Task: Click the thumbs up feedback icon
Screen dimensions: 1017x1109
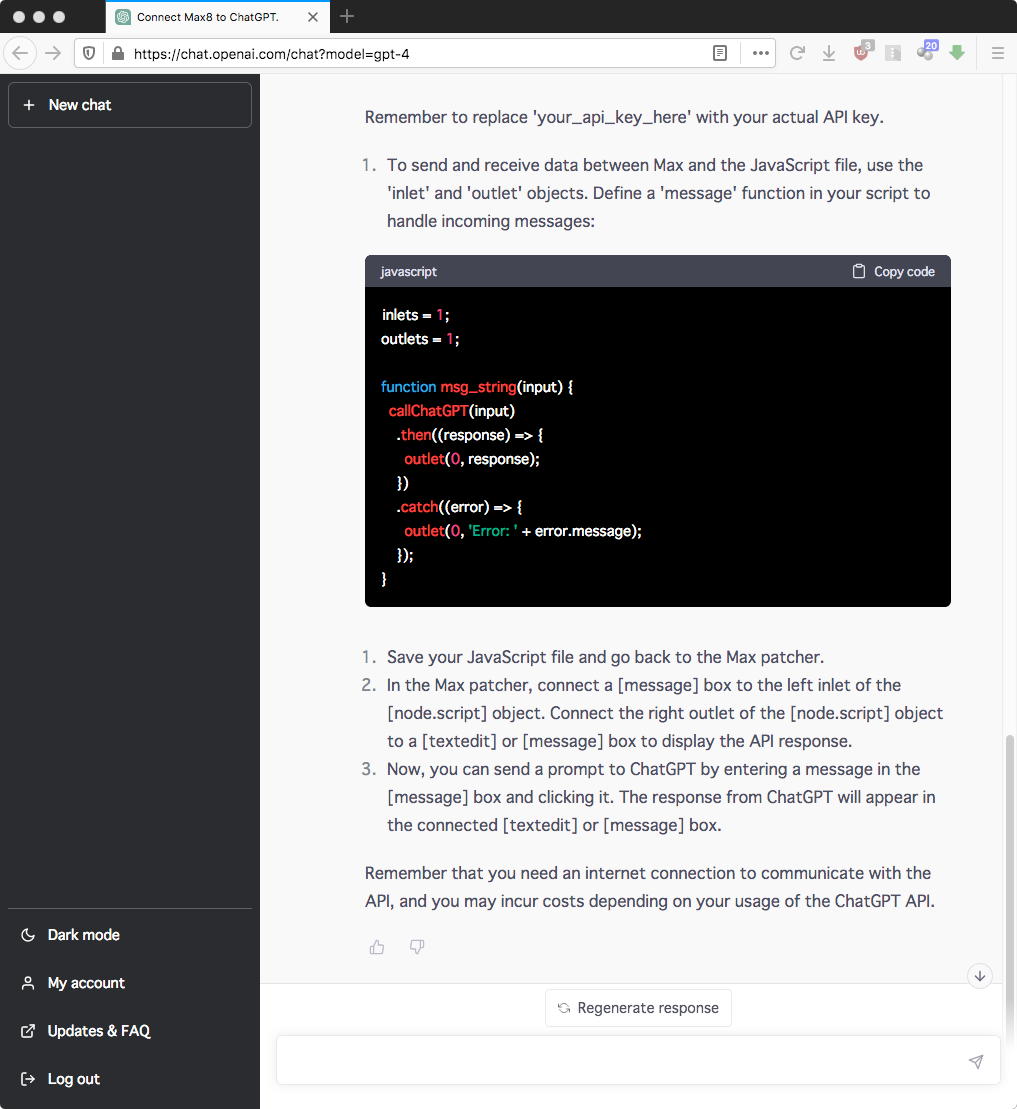Action: [x=377, y=947]
